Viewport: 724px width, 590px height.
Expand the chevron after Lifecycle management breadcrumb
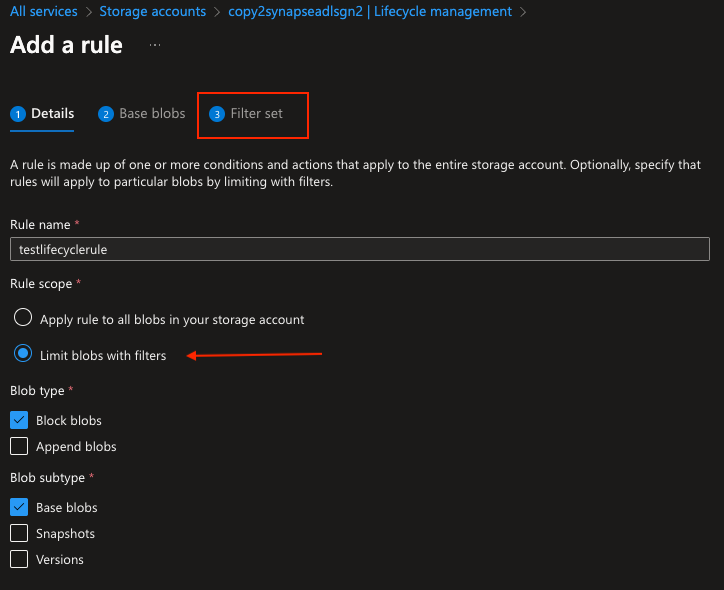(x=523, y=12)
